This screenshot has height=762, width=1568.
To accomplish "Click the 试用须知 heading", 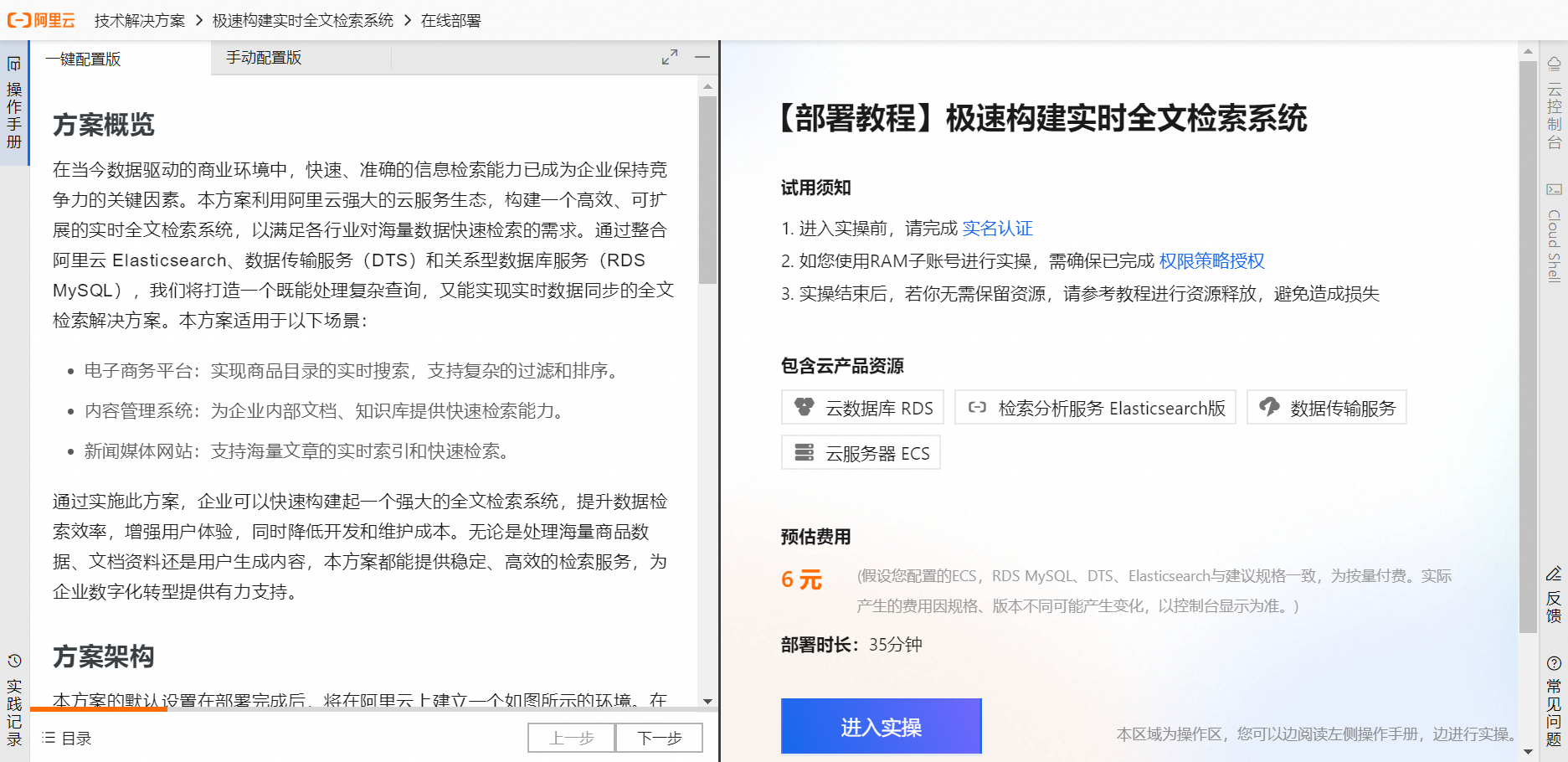I will (x=816, y=188).
